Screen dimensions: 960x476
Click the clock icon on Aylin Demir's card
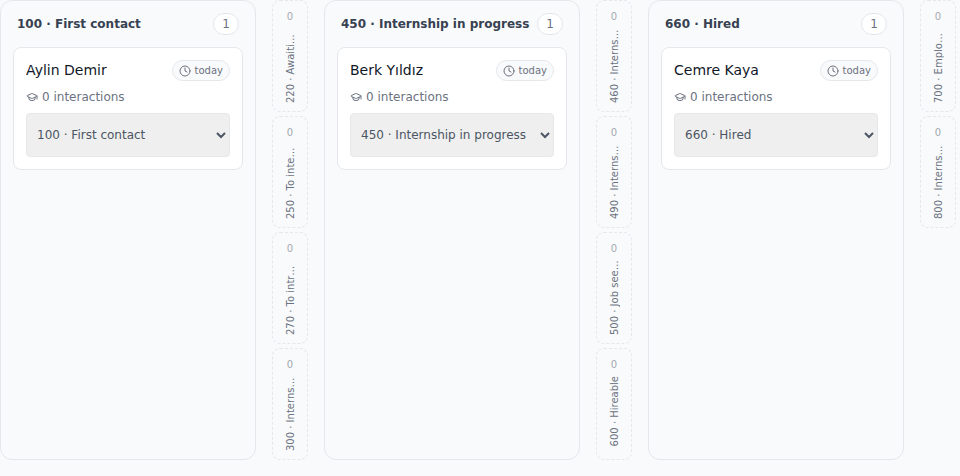(x=185, y=71)
